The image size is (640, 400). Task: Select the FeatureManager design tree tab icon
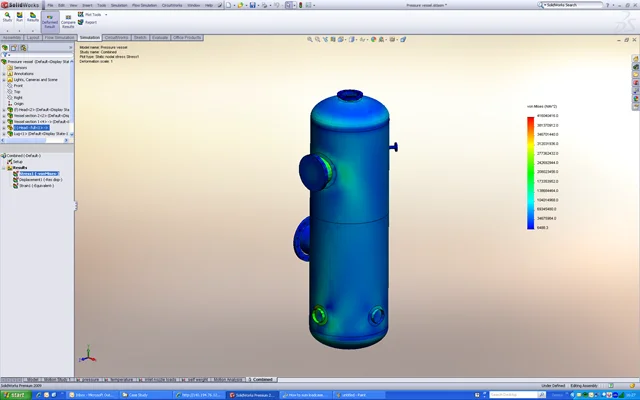point(4,47)
